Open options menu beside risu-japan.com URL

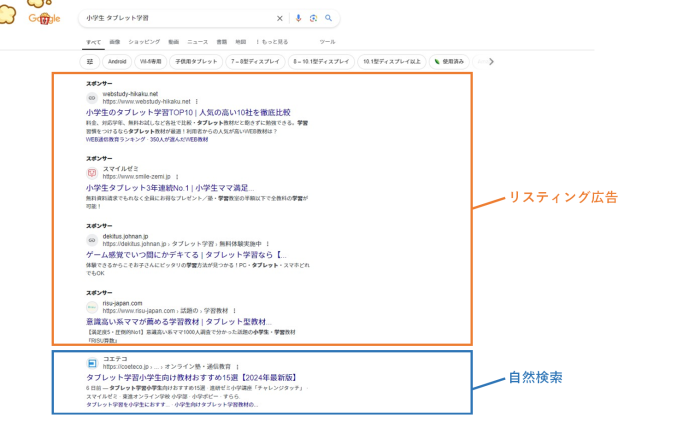pyautogui.click(x=234, y=311)
